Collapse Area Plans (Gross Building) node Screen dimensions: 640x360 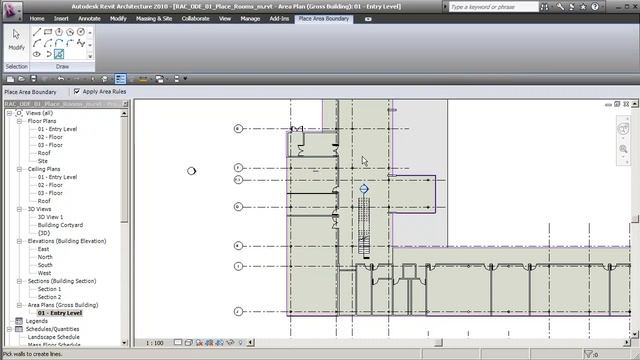19,305
